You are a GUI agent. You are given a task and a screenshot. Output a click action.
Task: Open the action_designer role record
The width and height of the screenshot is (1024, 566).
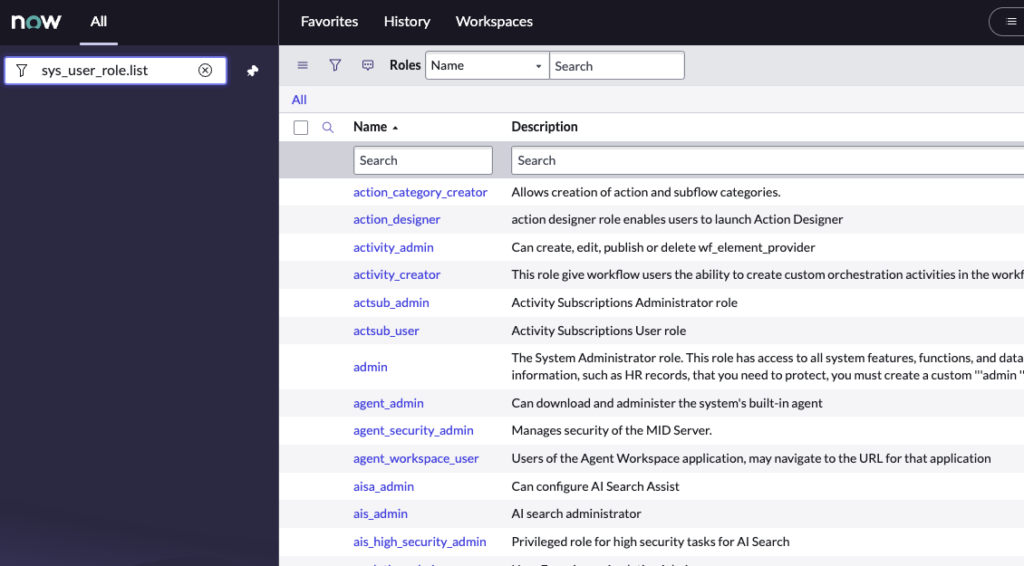396,219
